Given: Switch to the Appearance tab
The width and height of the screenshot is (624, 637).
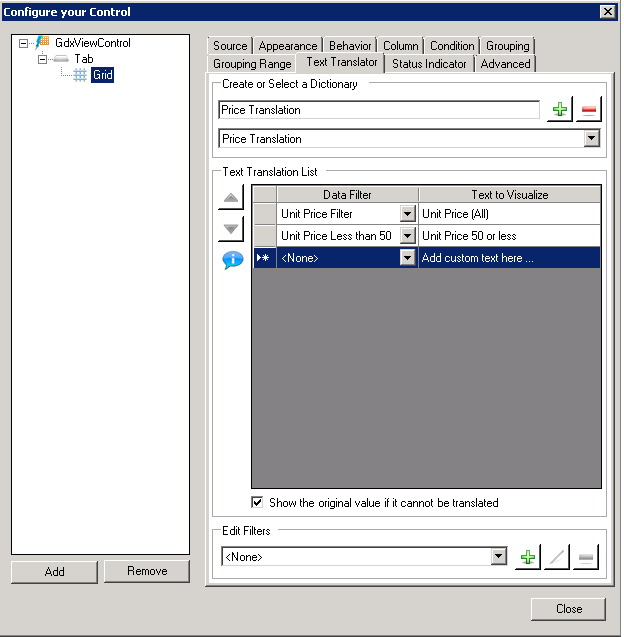Looking at the screenshot, I should point(288,46).
